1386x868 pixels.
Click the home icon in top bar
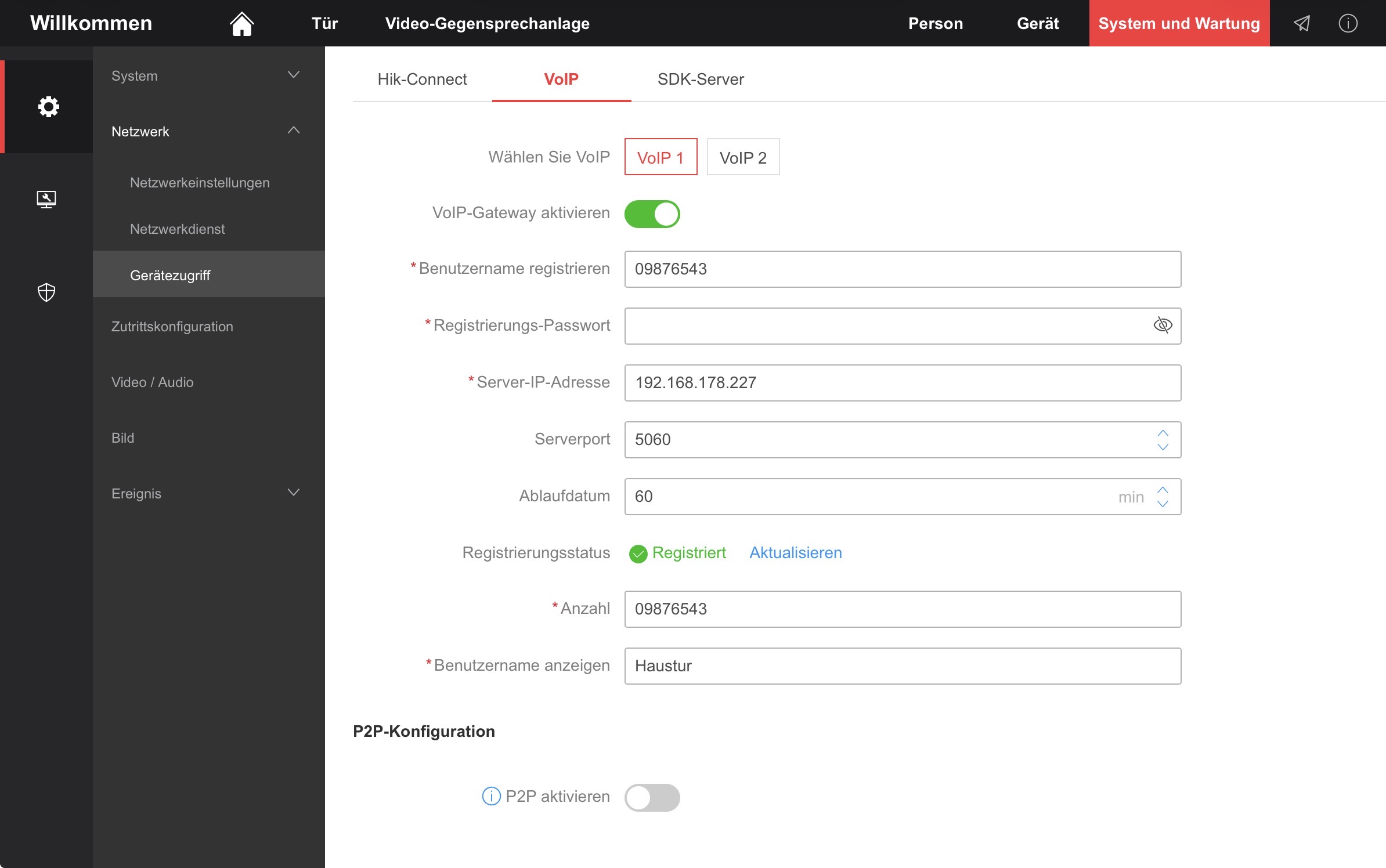tap(241, 24)
